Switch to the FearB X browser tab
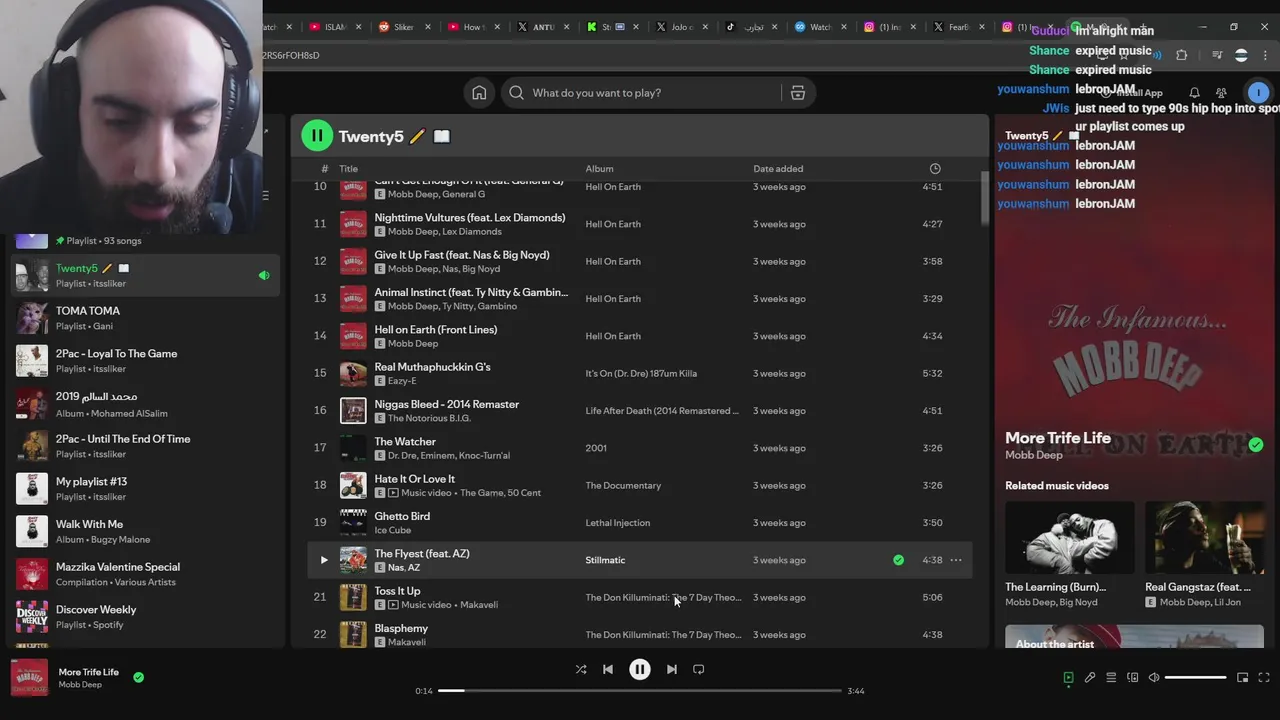Image resolution: width=1280 pixels, height=720 pixels. [958, 27]
